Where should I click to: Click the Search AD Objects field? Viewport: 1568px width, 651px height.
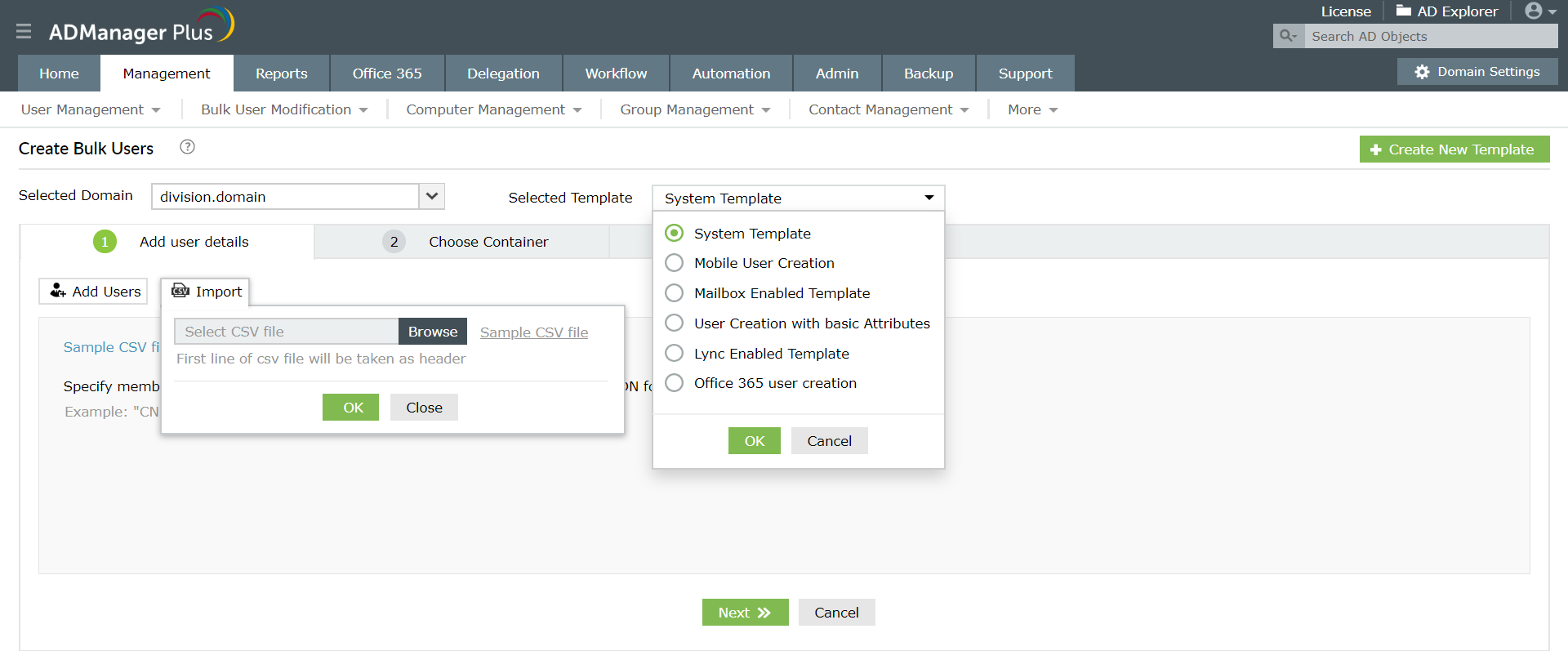[x=1429, y=36]
